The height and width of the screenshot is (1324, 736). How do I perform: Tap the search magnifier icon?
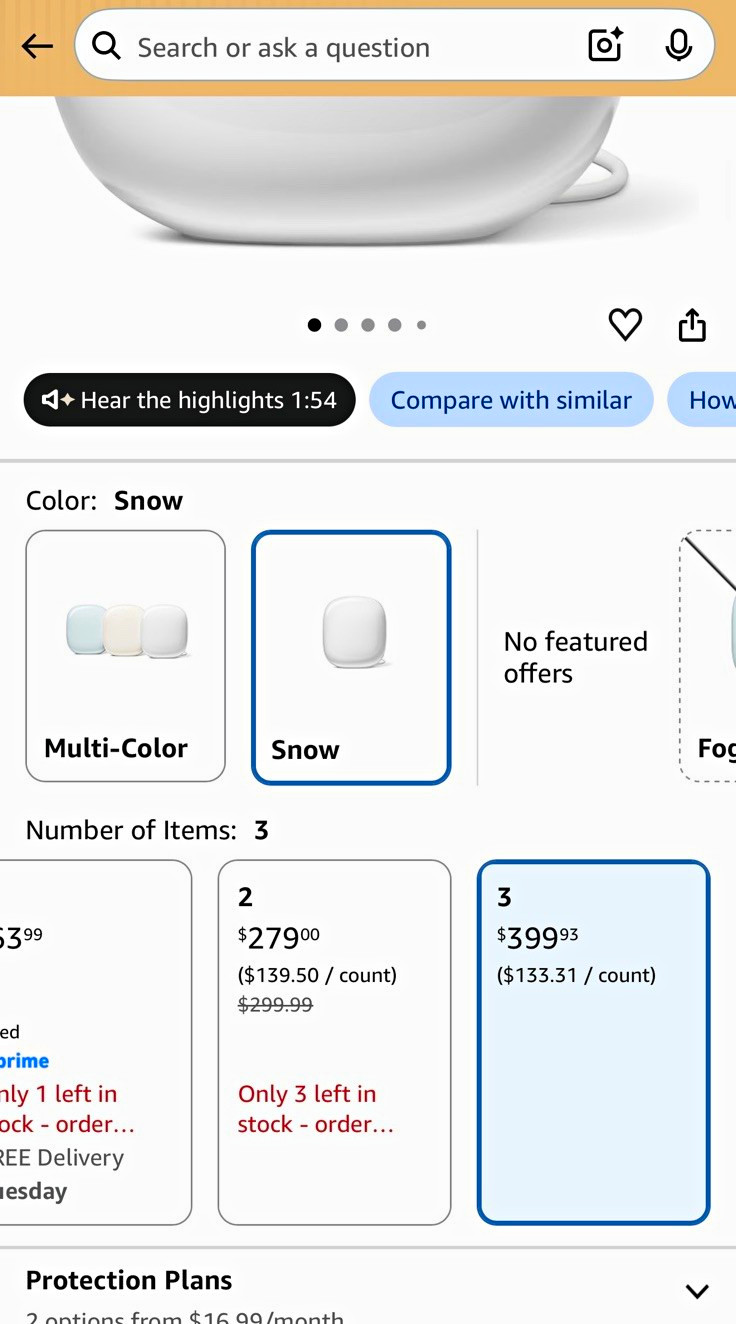coord(106,45)
